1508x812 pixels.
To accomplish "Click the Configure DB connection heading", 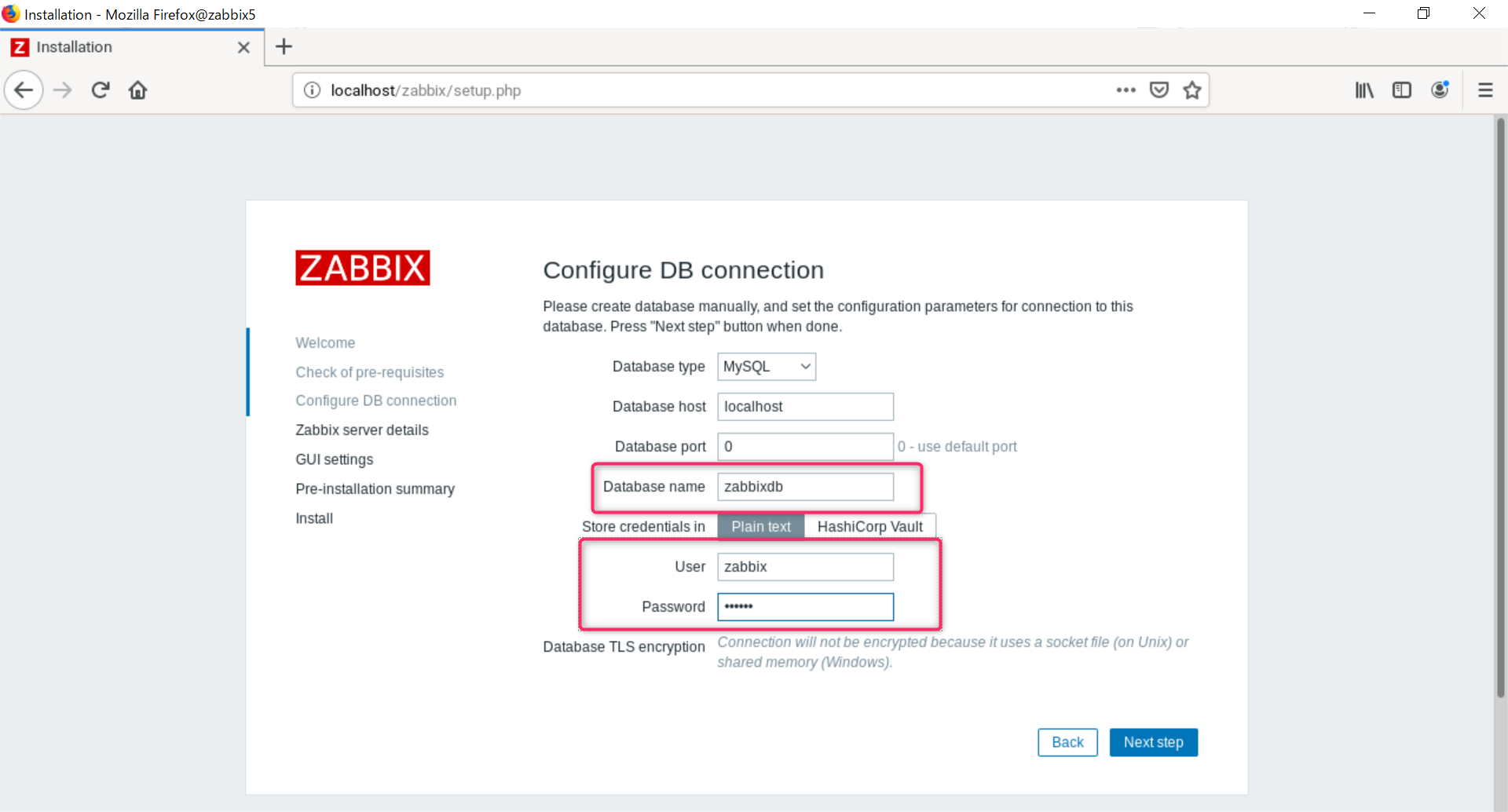I will [683, 270].
